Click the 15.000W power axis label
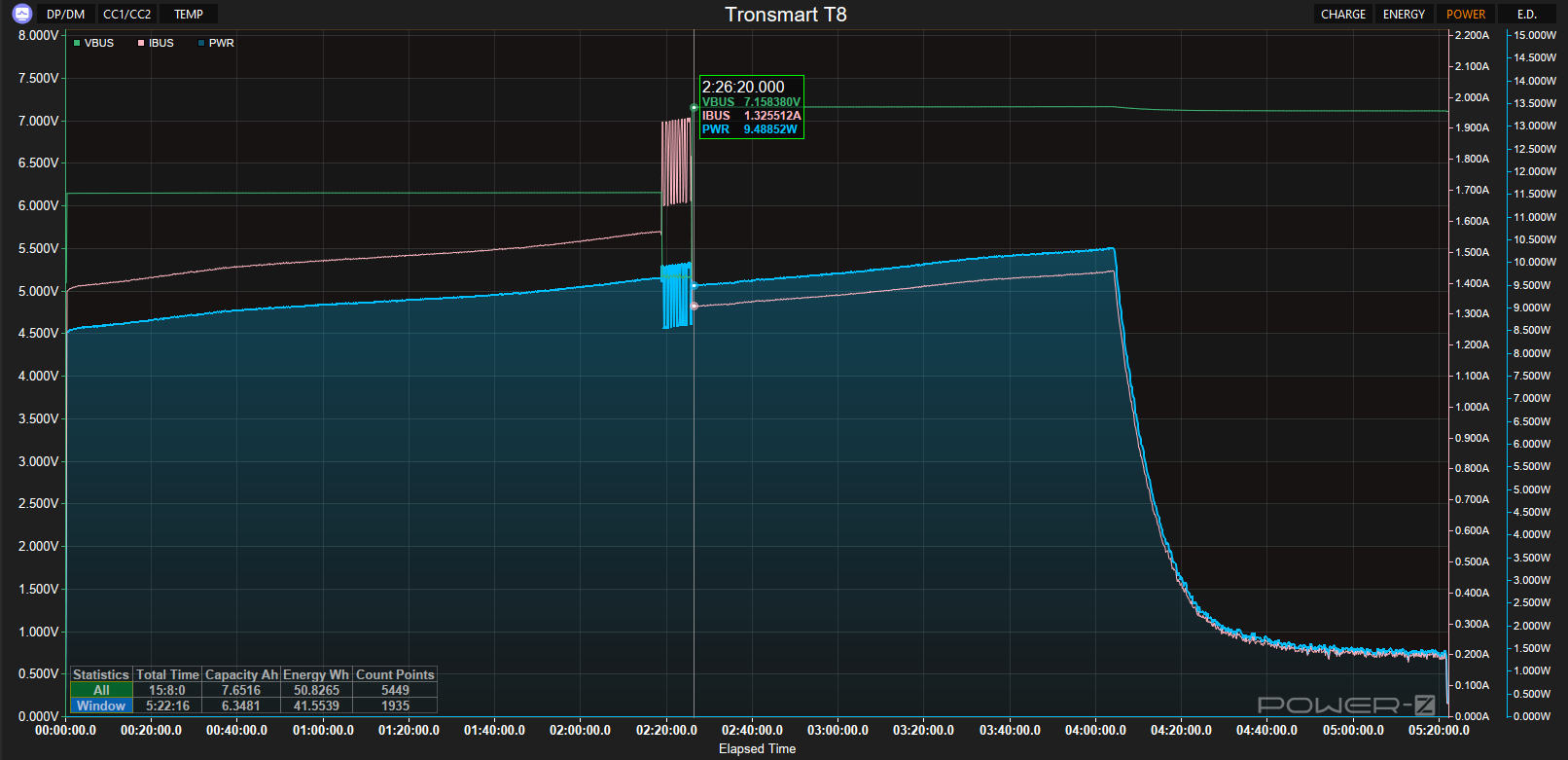 coord(1535,35)
